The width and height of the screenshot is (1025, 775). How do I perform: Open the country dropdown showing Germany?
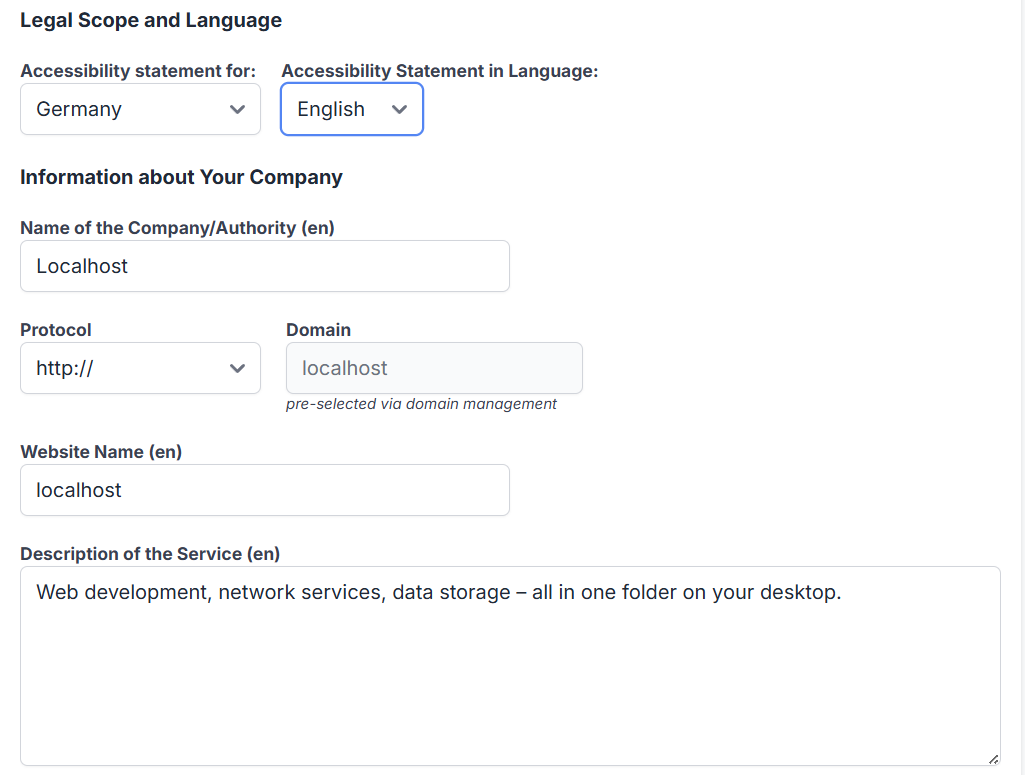pyautogui.click(x=140, y=109)
